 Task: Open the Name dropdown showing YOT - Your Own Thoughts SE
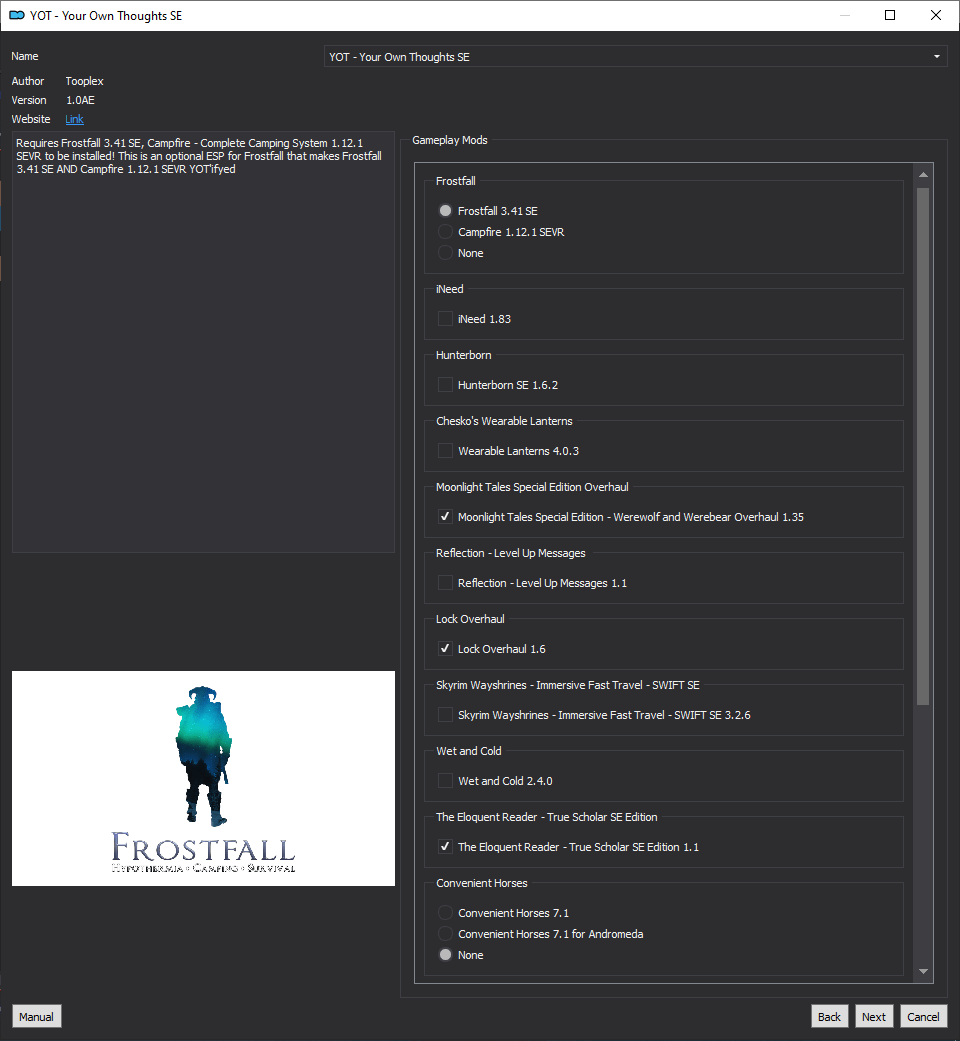635,56
